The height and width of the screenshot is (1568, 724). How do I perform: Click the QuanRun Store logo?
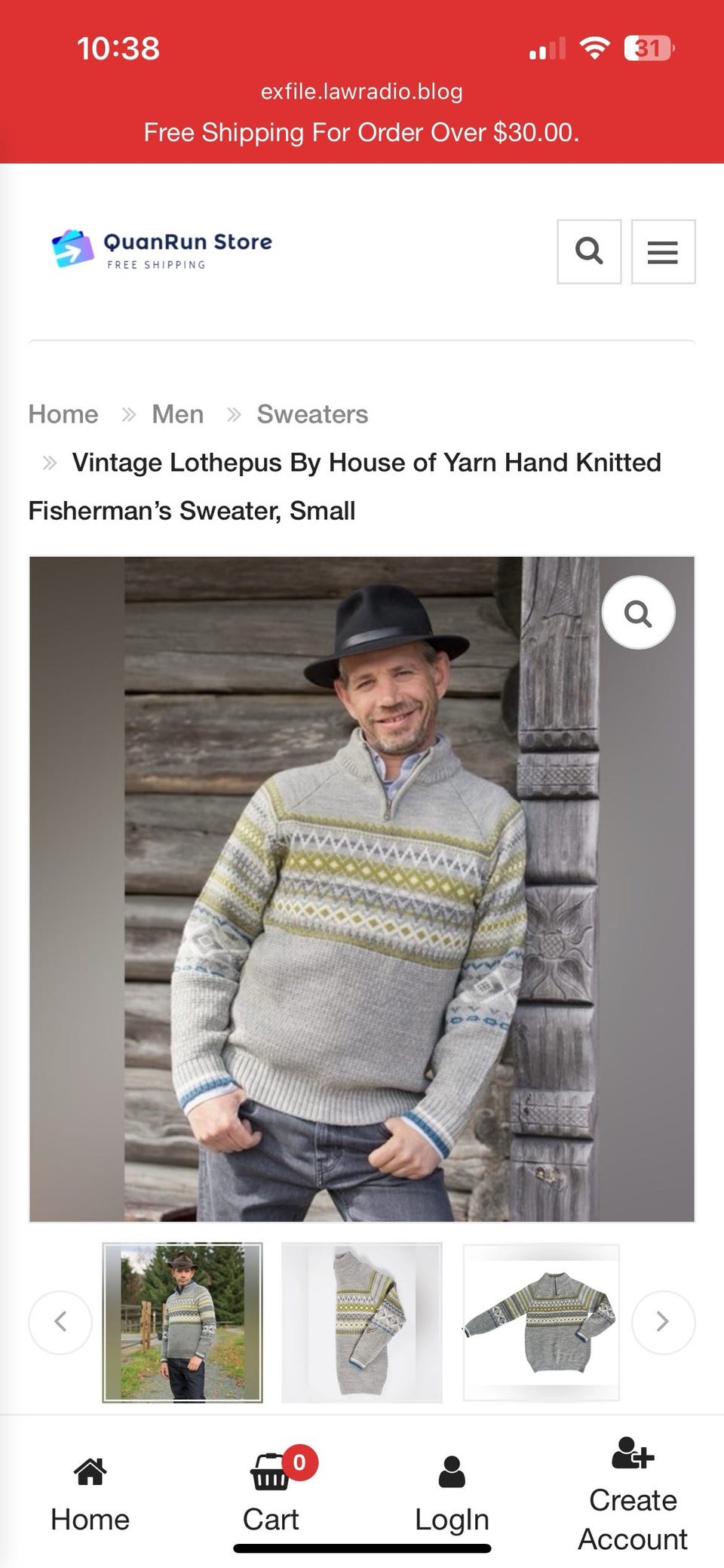[x=162, y=249]
